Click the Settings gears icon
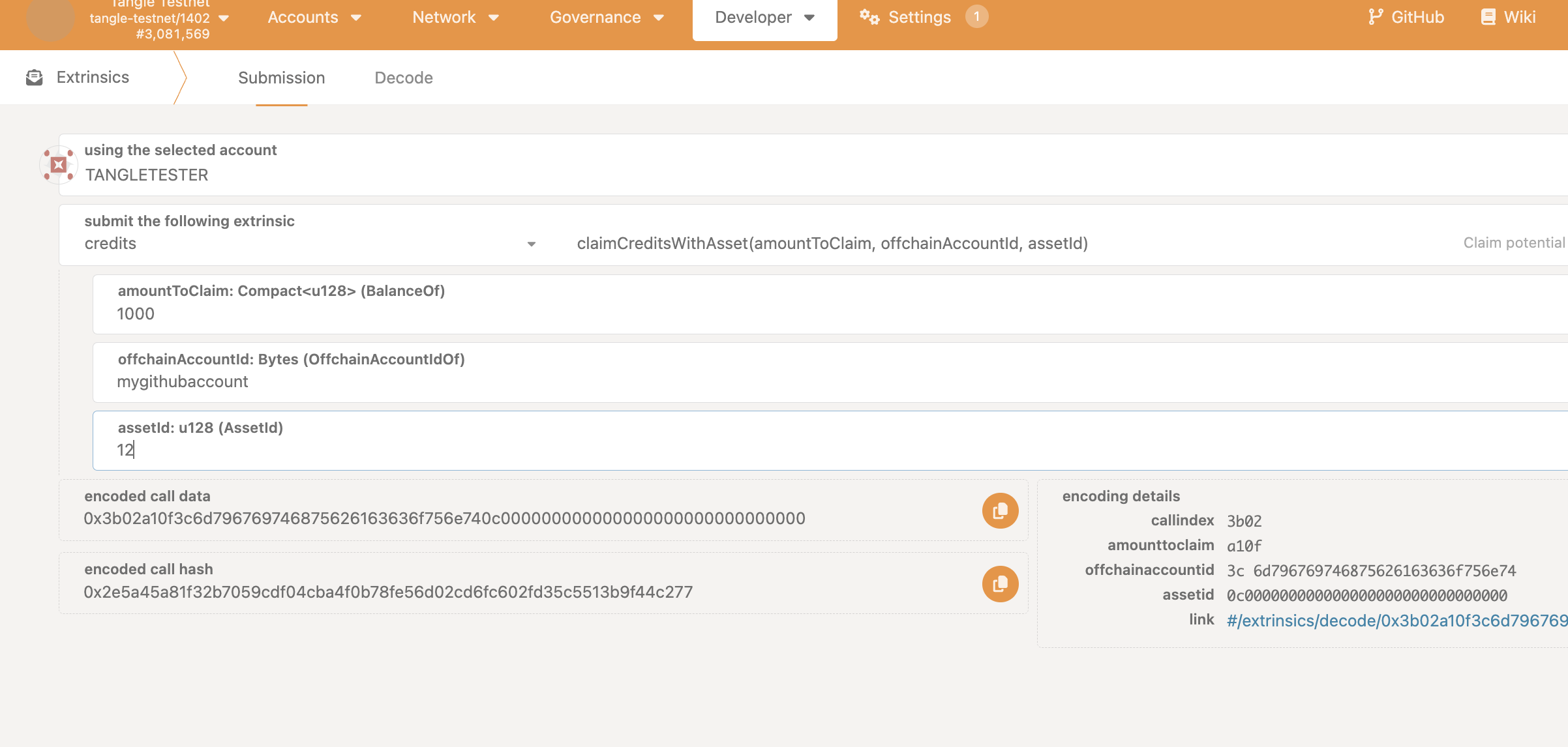Screen dimensions: 1568x747 click(869, 17)
